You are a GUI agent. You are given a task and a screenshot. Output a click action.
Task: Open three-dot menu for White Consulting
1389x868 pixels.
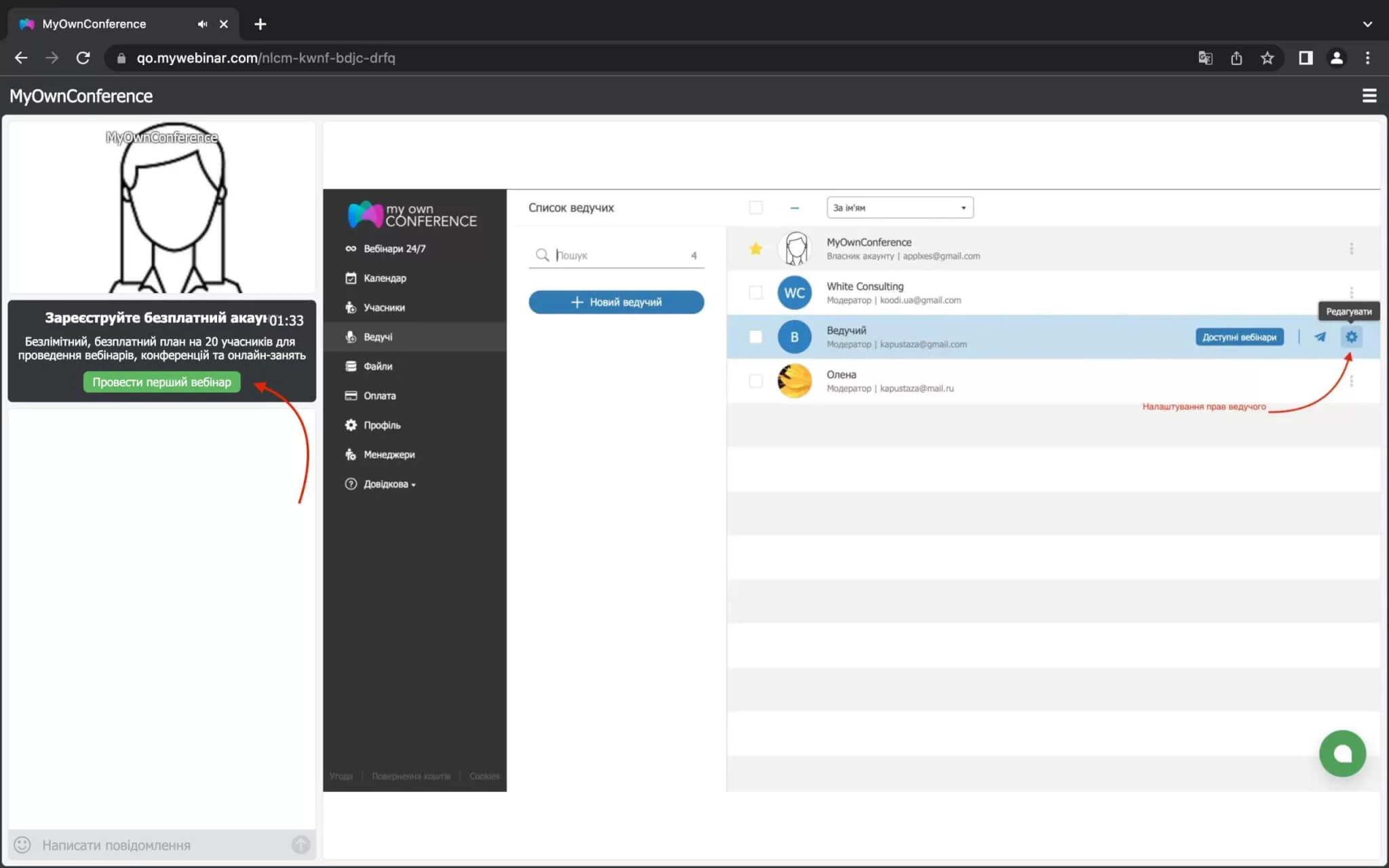tap(1351, 292)
